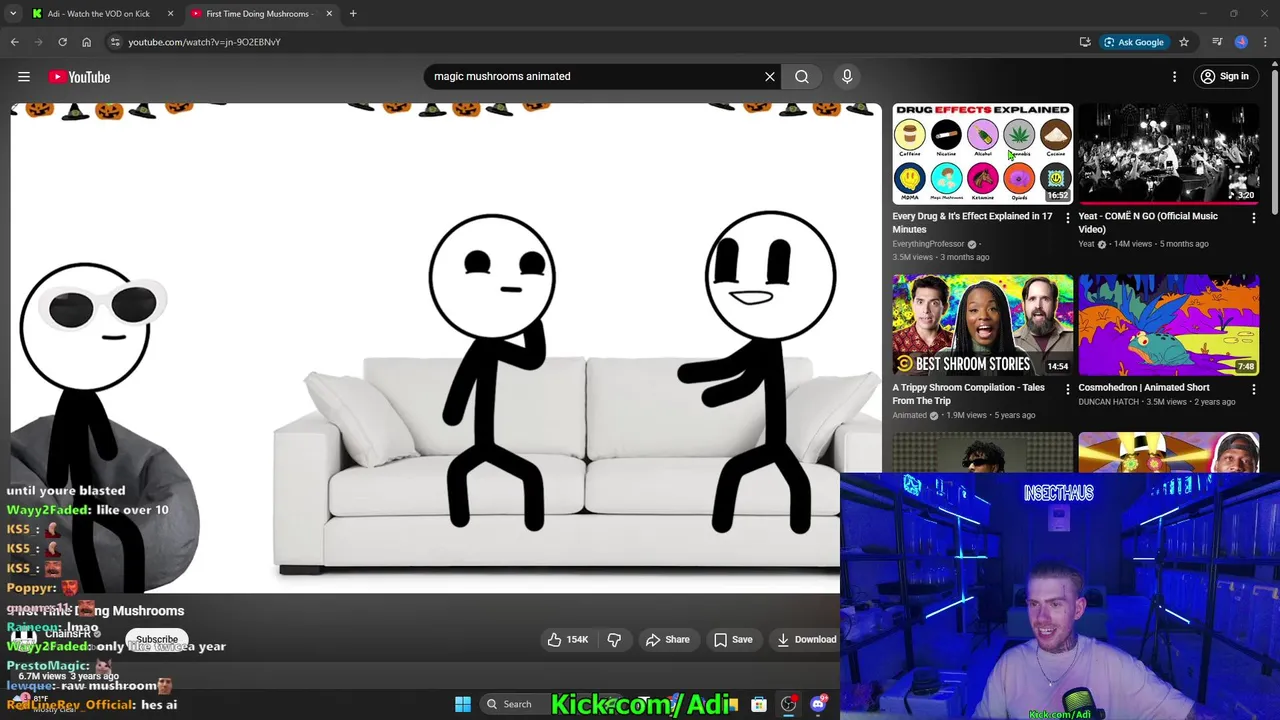This screenshot has width=1280, height=720.
Task: Open Cosmohedron animated short thumbnail
Action: [1168, 325]
